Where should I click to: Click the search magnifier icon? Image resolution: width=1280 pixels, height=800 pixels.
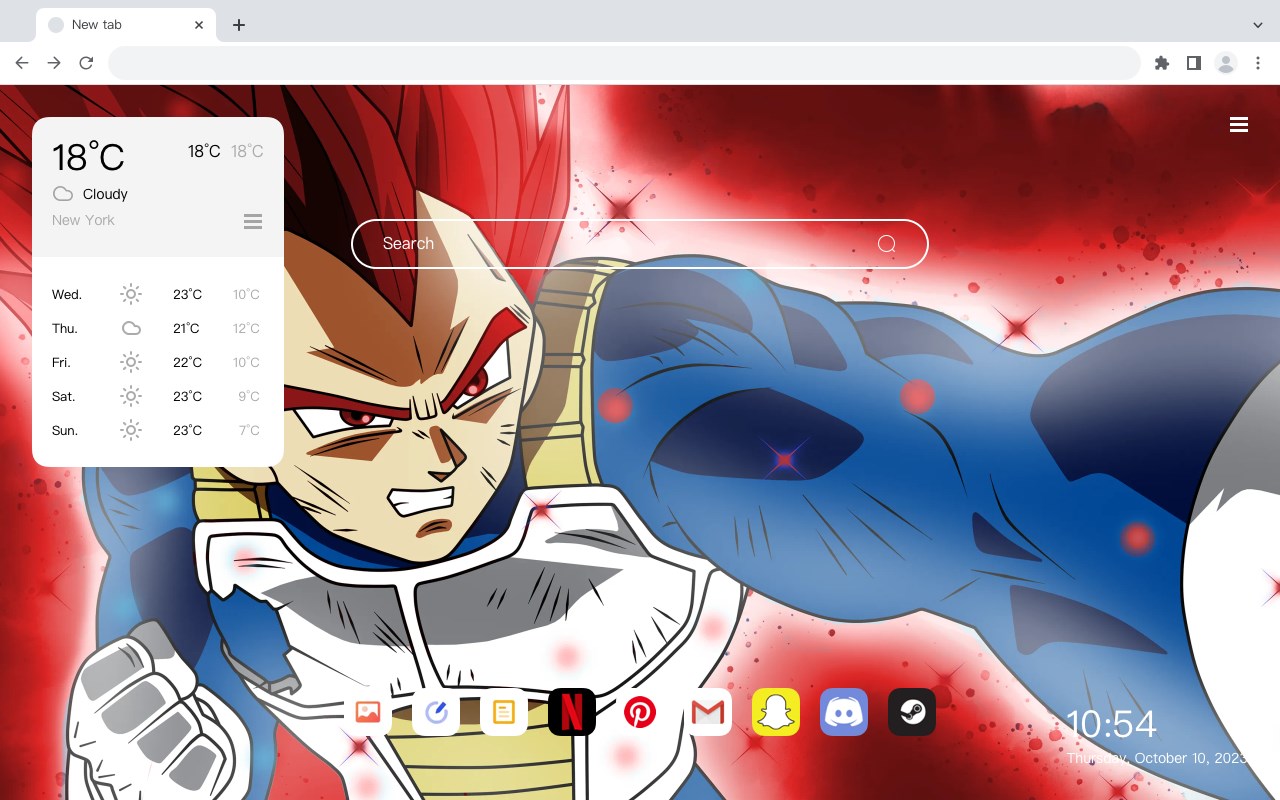(887, 244)
